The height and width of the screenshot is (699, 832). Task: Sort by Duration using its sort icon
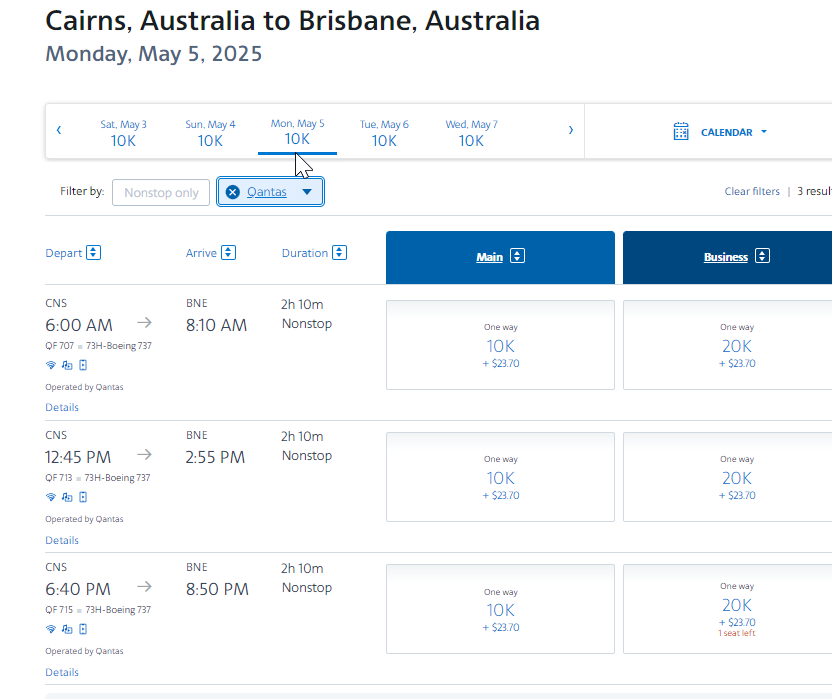tap(340, 253)
